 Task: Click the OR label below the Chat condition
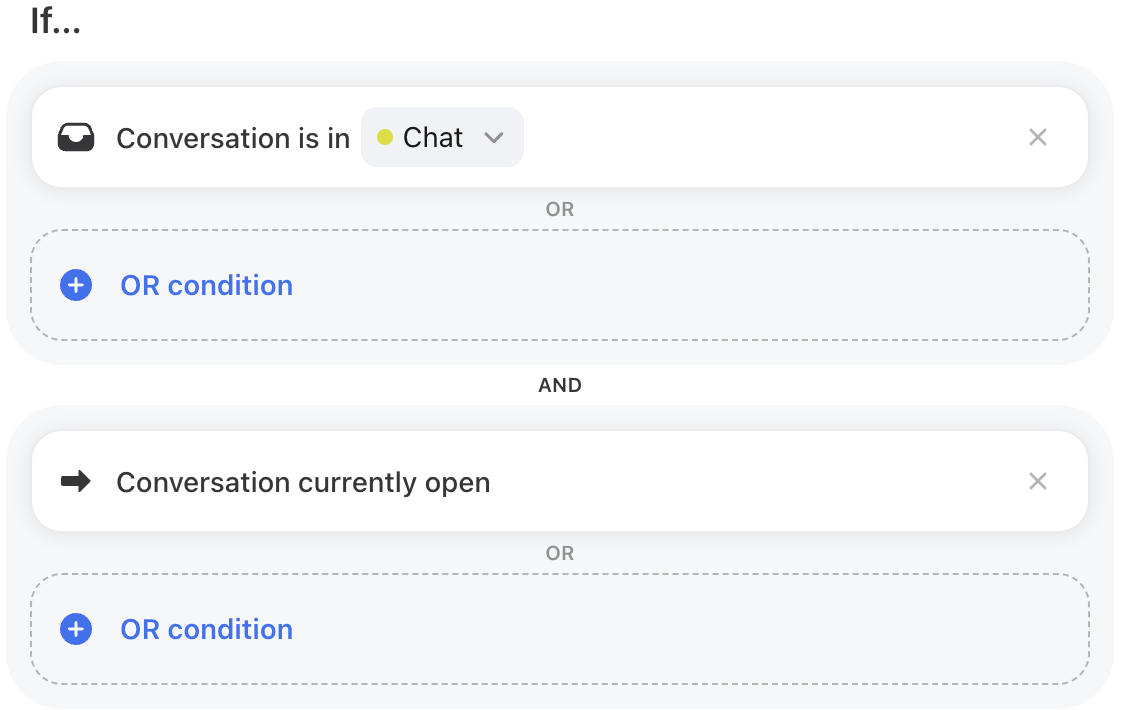(x=560, y=209)
